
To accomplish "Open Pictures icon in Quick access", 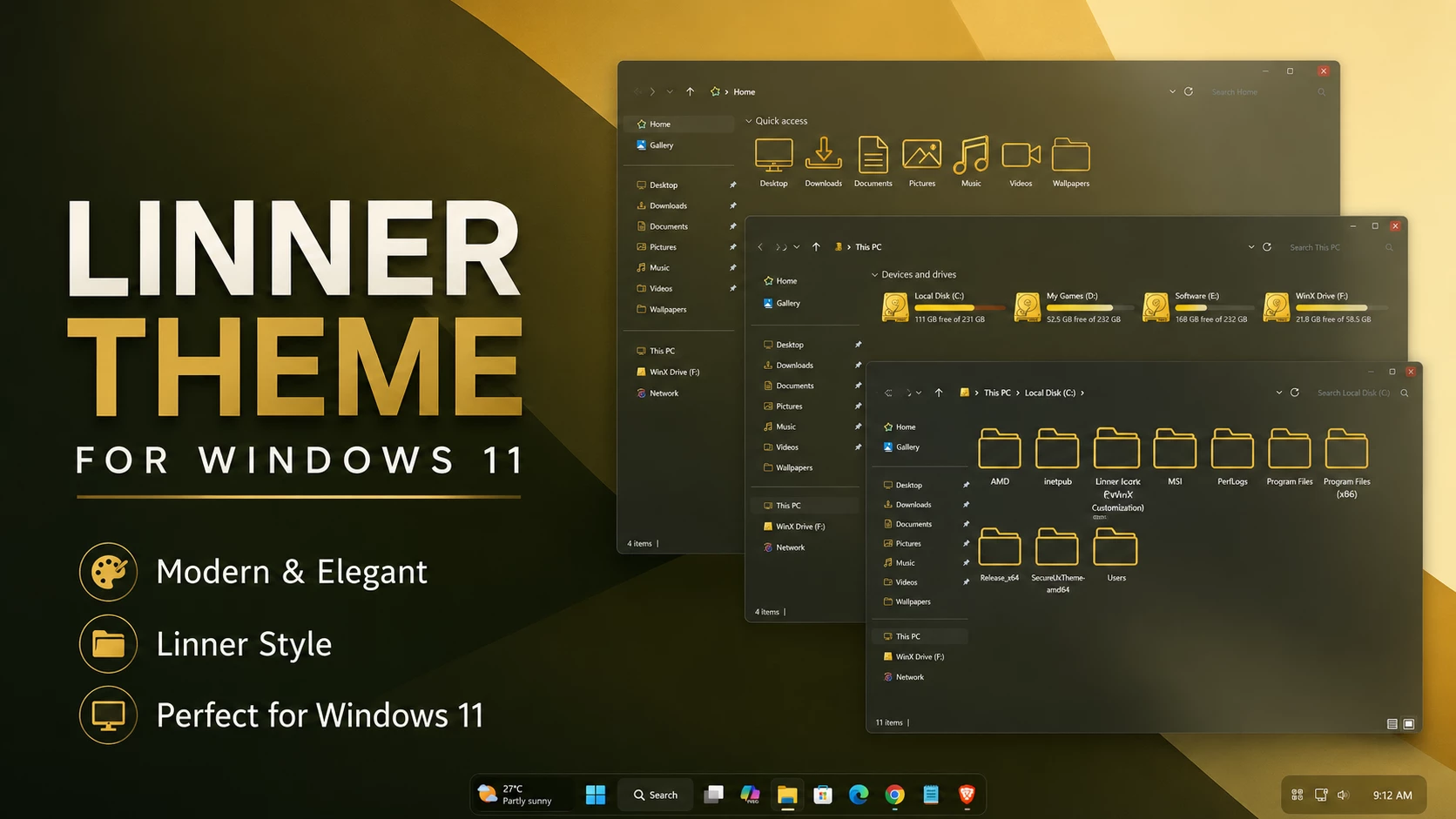I will pyautogui.click(x=921, y=154).
